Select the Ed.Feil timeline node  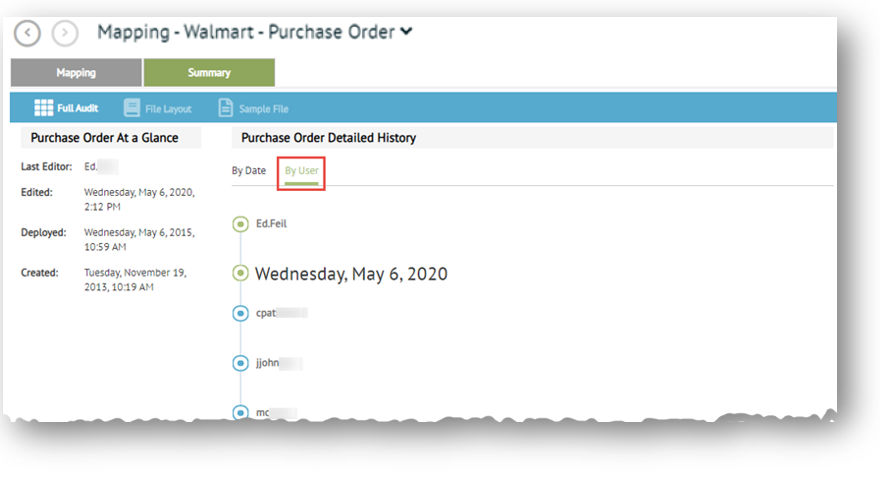coord(240,224)
